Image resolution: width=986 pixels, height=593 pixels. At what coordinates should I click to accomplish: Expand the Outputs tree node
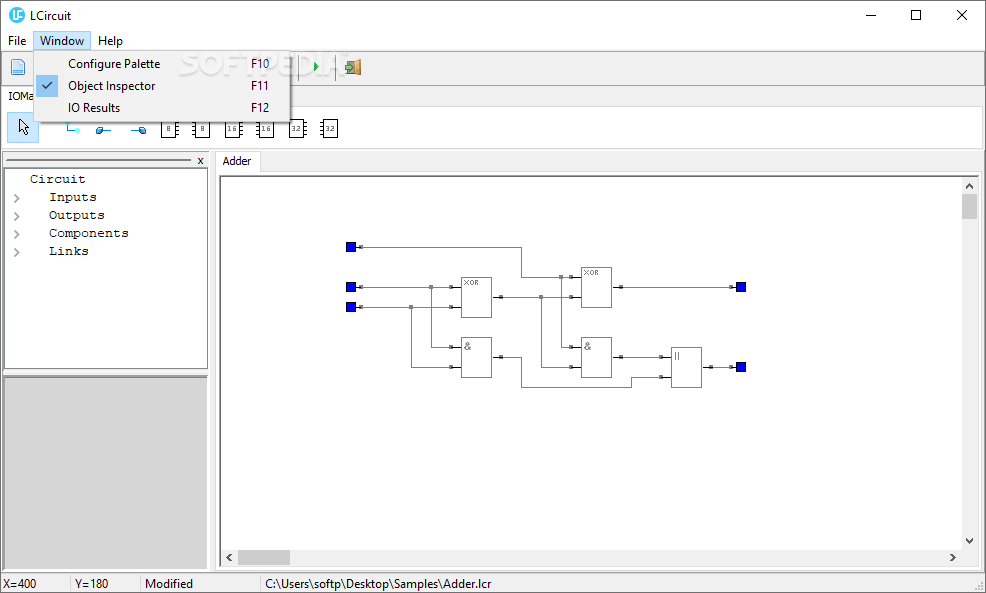coord(17,216)
